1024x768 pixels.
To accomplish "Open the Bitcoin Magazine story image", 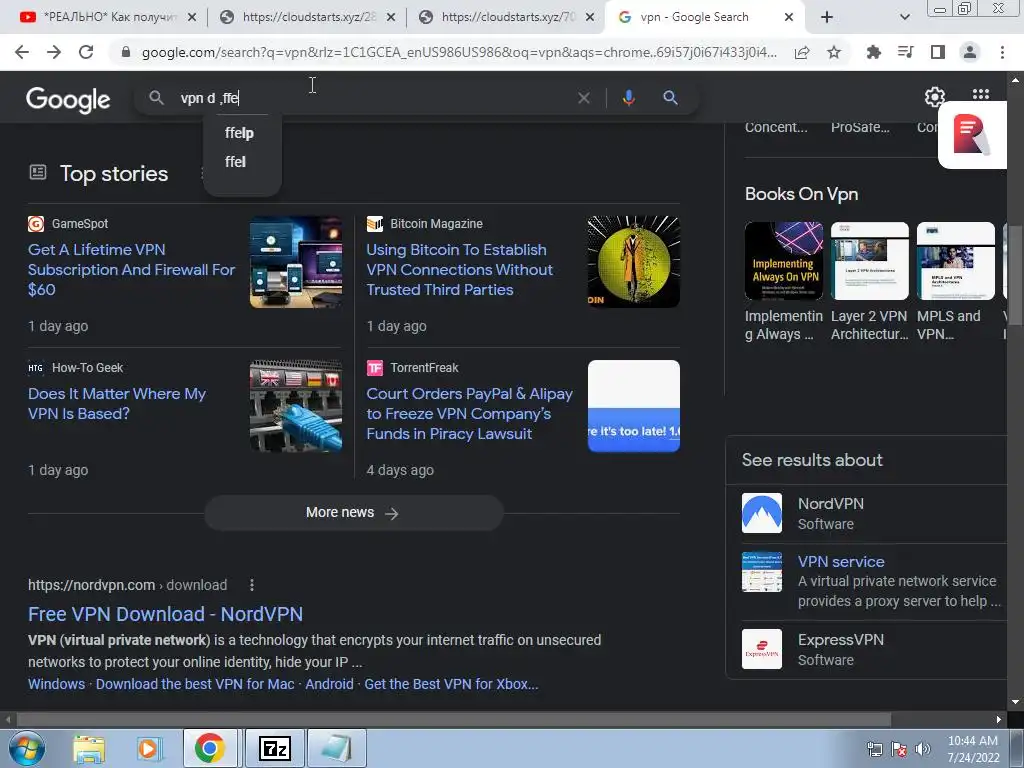I will coord(633,262).
